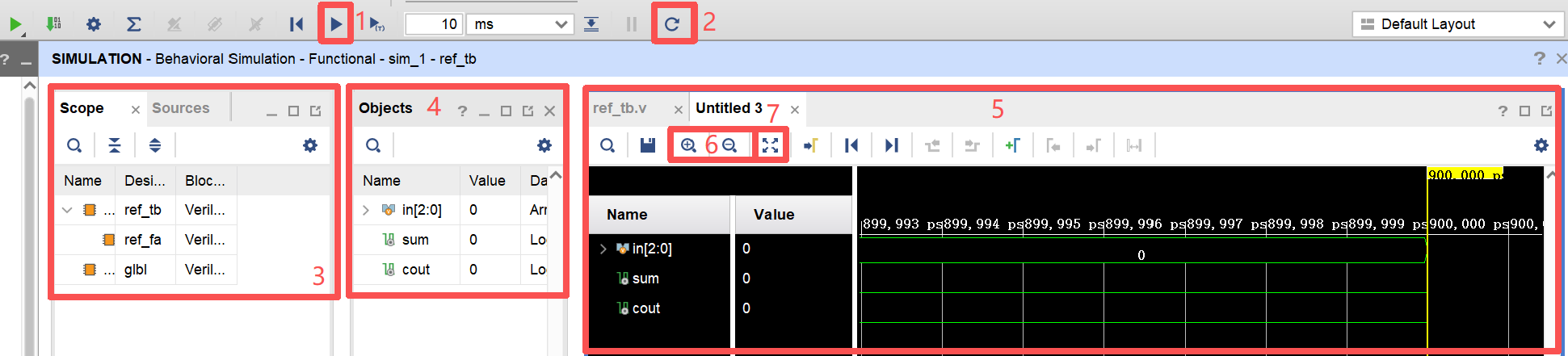Screen dimensions: 1568x356
Task: Click Zoom Out on waveform toolbar
Action: [x=729, y=145]
